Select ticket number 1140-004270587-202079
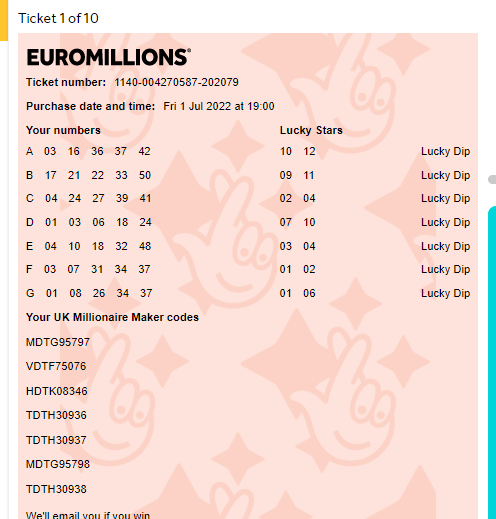496x519 pixels. 176,82
